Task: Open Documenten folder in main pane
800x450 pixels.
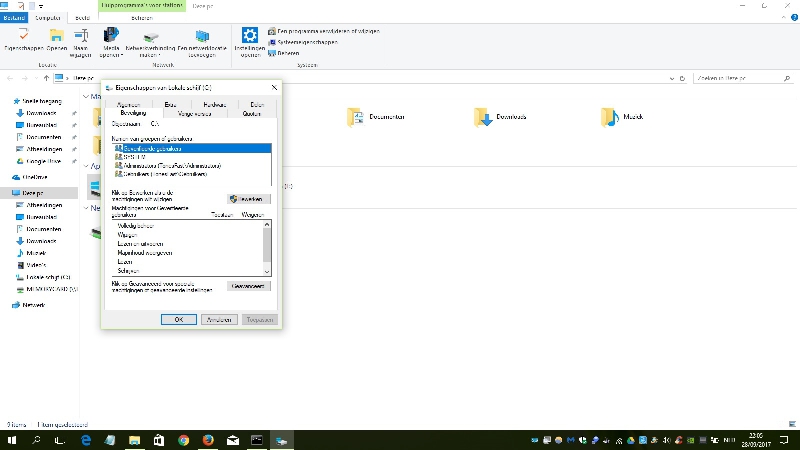Action: [376, 117]
